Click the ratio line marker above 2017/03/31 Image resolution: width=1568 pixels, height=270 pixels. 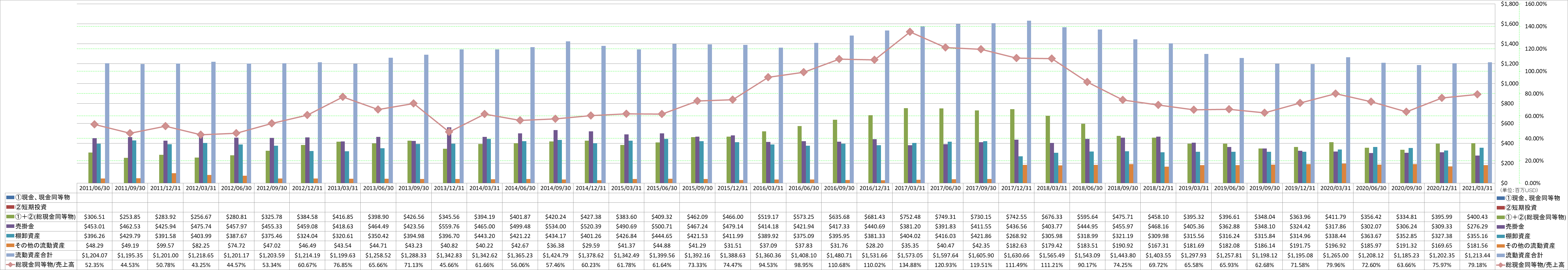pyautogui.click(x=910, y=32)
